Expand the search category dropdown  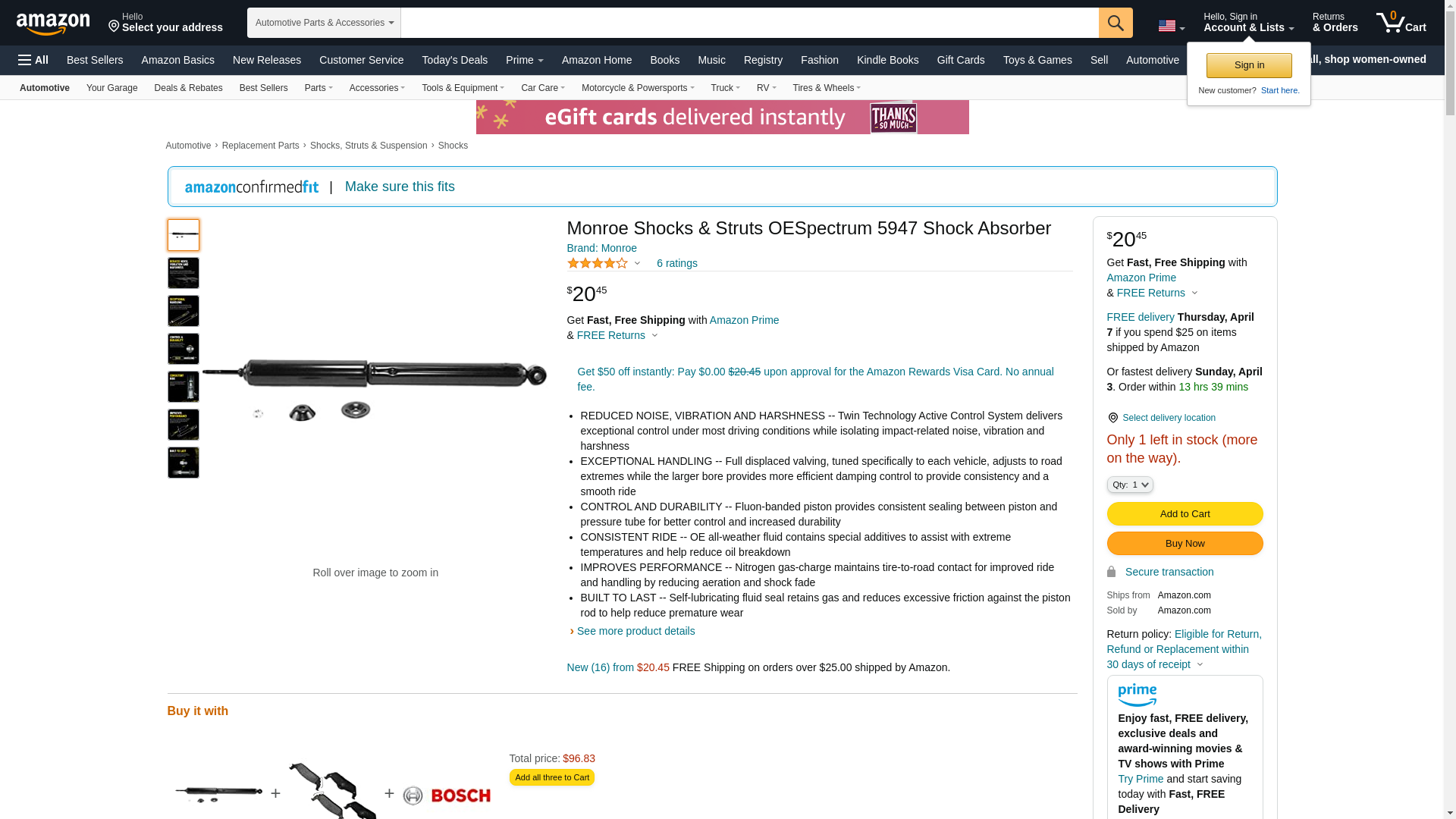pyautogui.click(x=324, y=23)
